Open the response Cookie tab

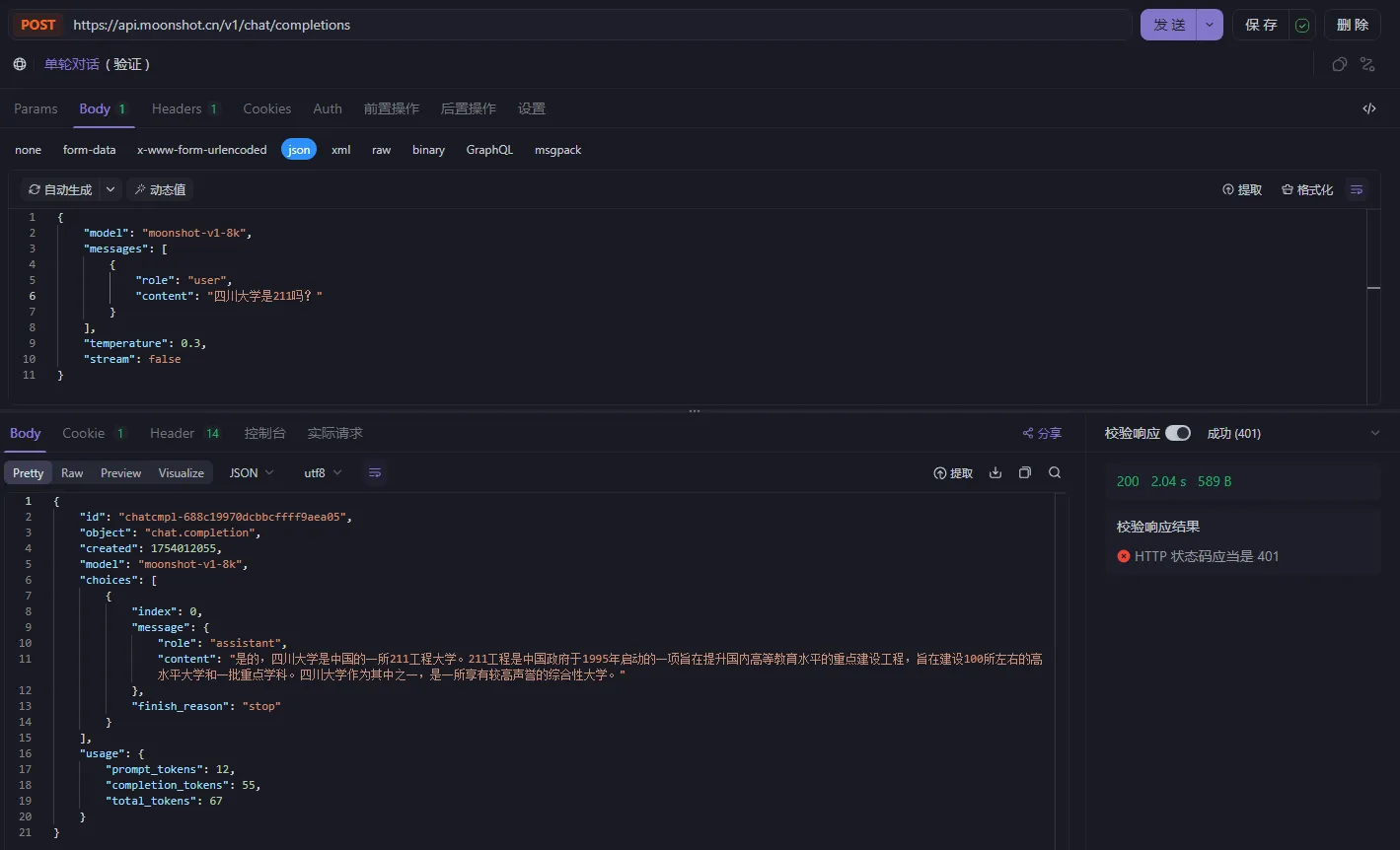point(94,433)
